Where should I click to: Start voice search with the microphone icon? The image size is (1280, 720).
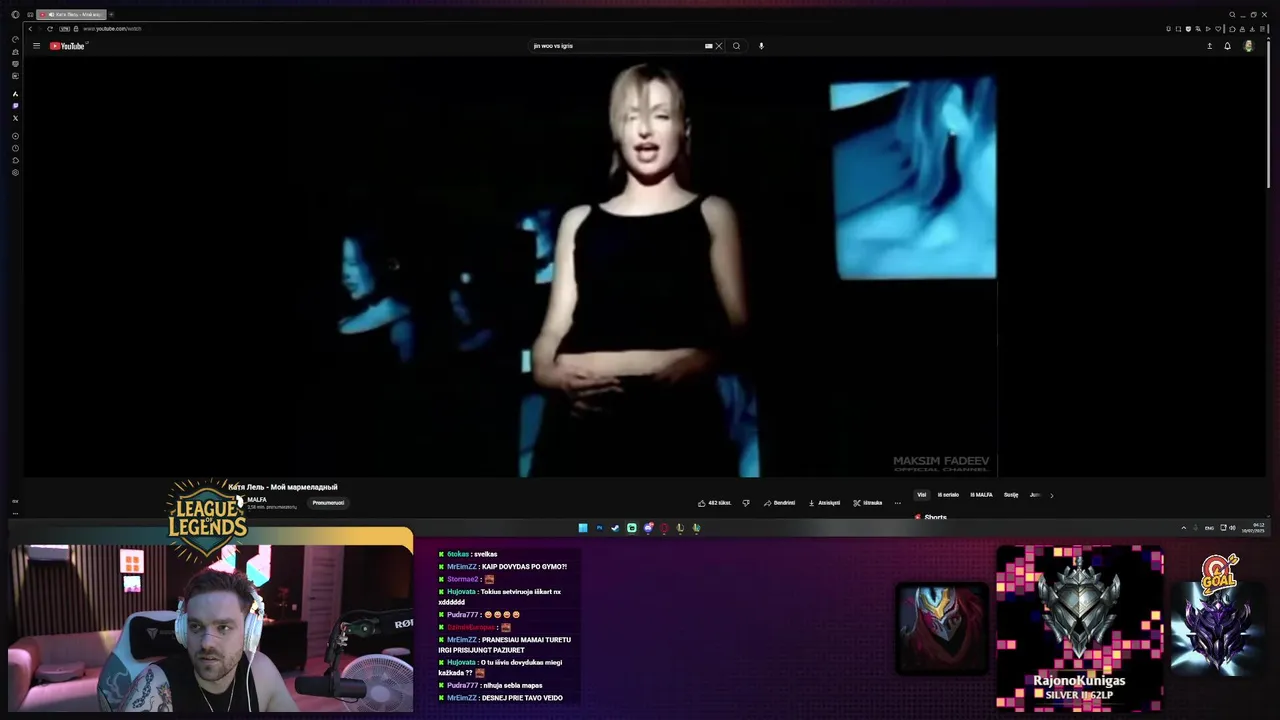761,46
